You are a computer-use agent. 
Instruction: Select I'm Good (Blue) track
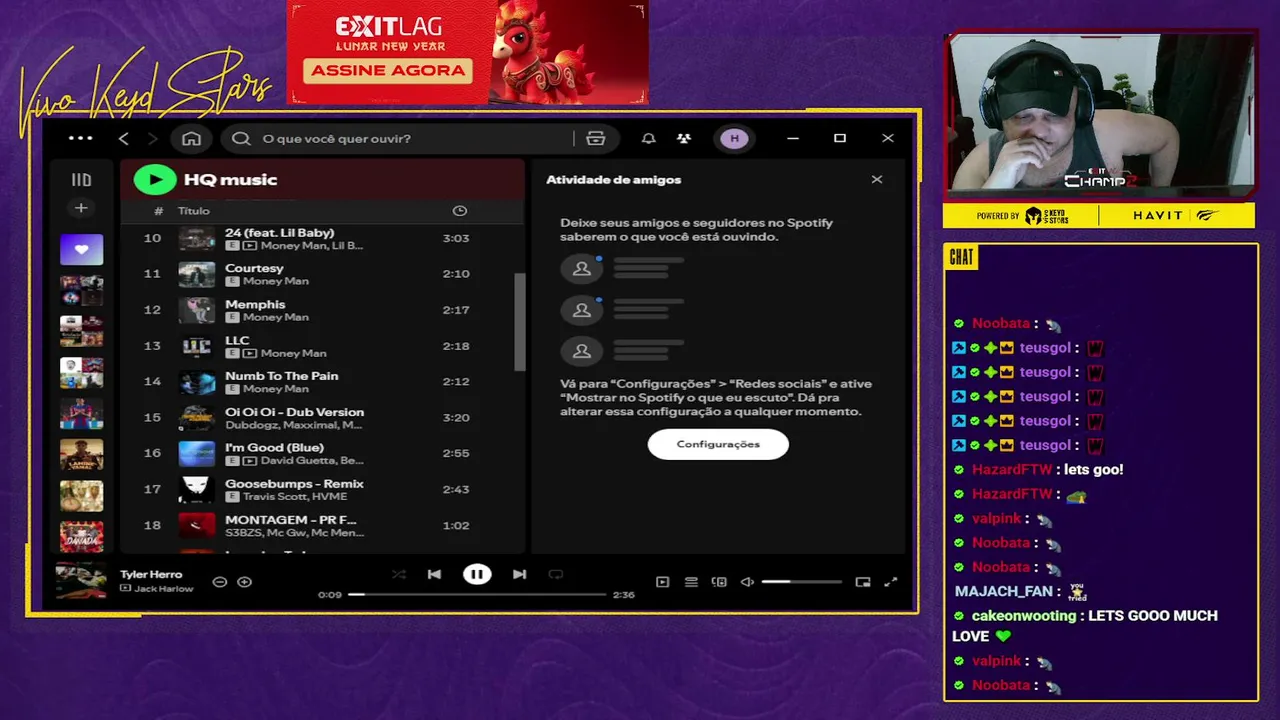click(x=322, y=453)
